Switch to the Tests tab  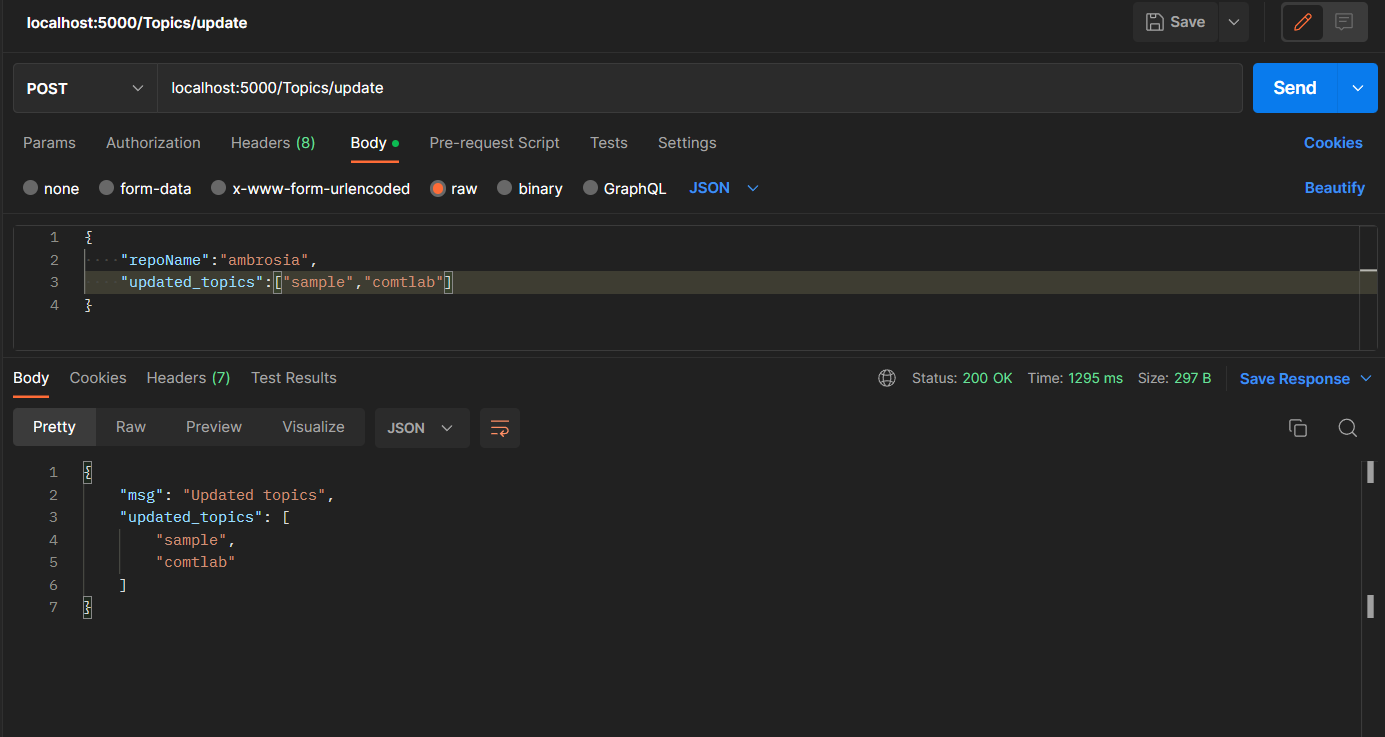[x=609, y=143]
